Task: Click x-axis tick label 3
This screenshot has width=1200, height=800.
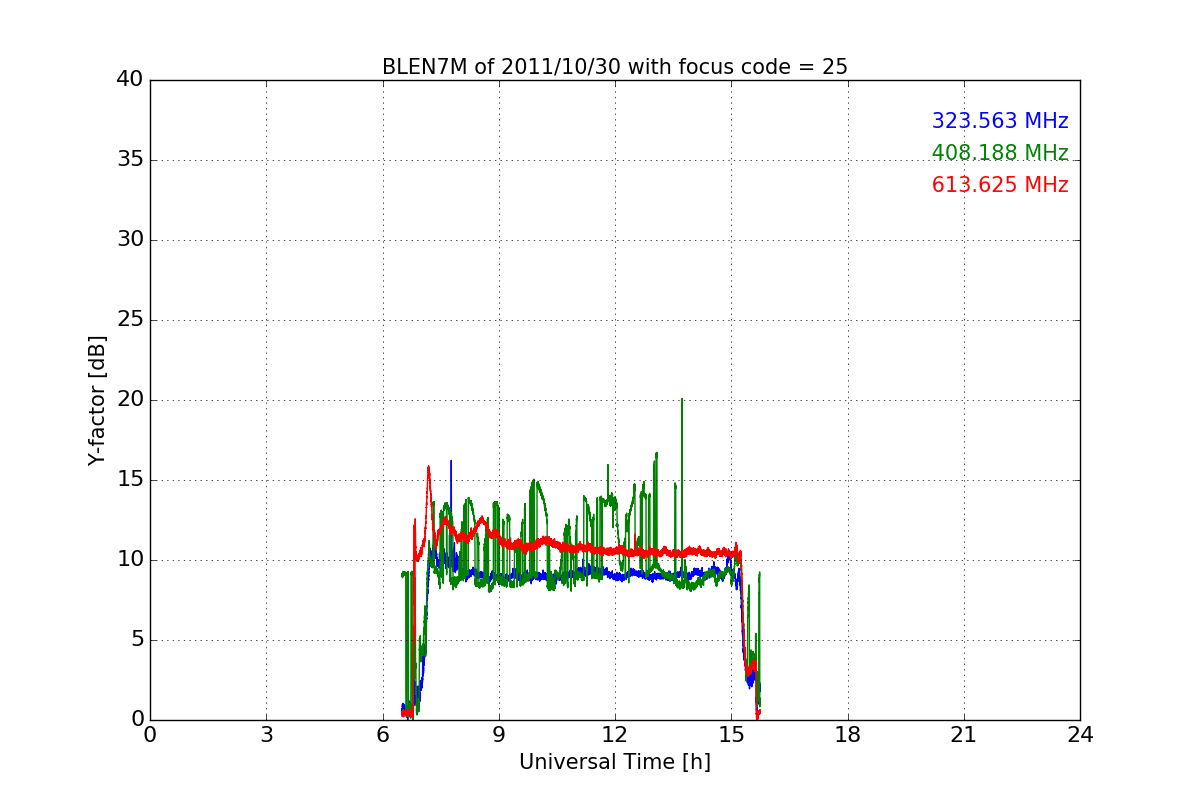Action: click(x=266, y=735)
